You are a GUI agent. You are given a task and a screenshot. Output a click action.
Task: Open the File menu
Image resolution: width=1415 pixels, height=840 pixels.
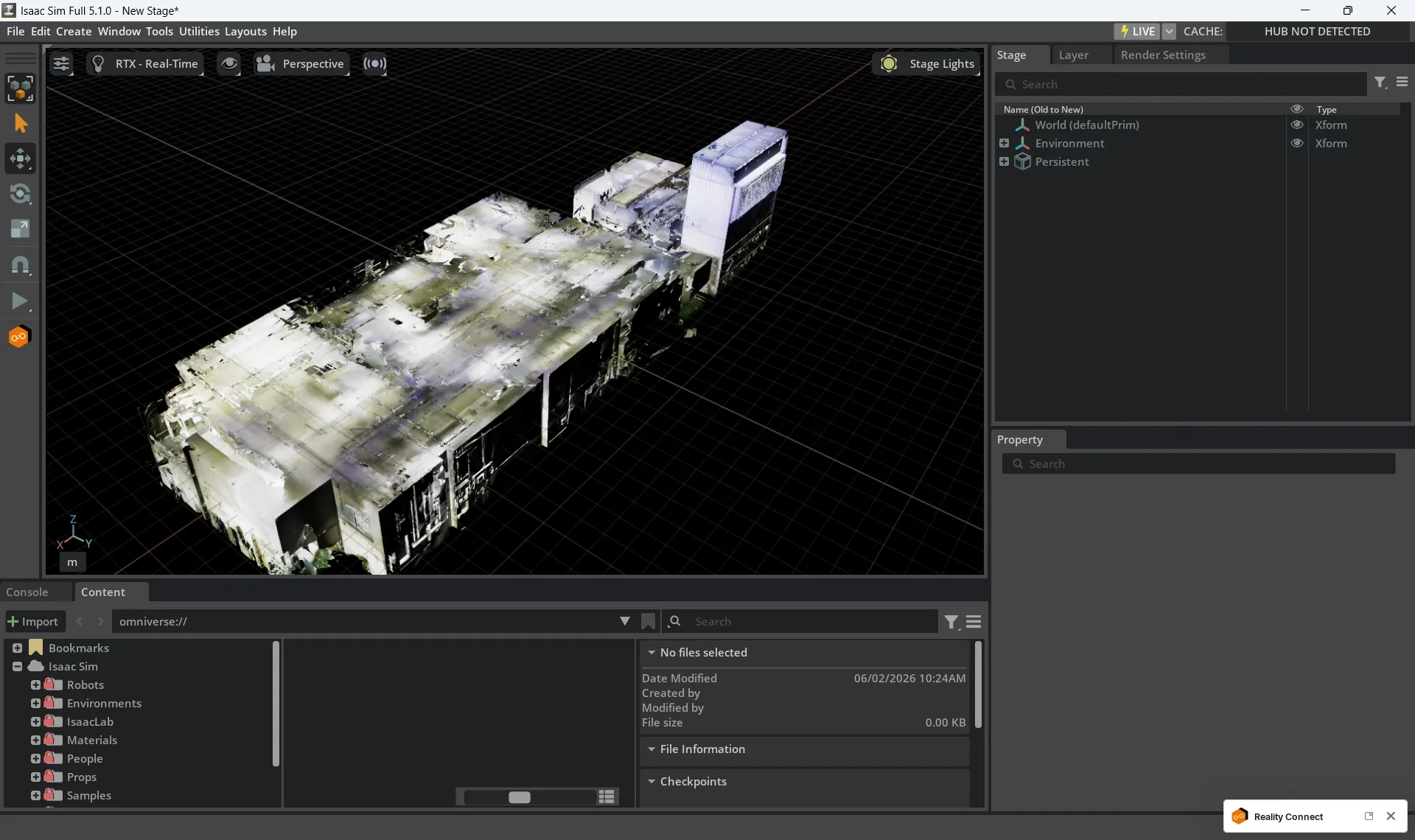point(15,32)
